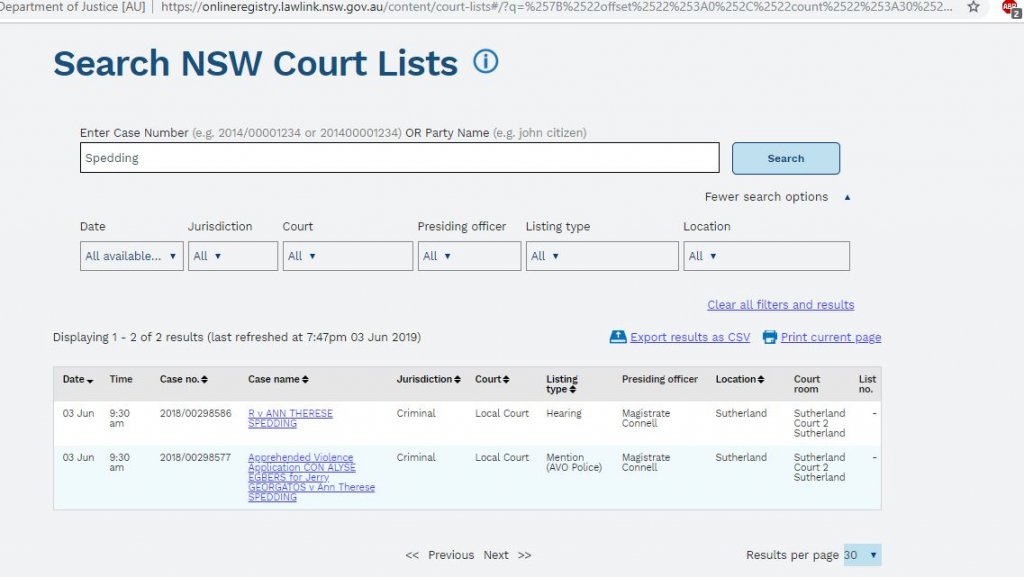Open the Presiding officer dropdown
The height and width of the screenshot is (577, 1024).
click(468, 256)
